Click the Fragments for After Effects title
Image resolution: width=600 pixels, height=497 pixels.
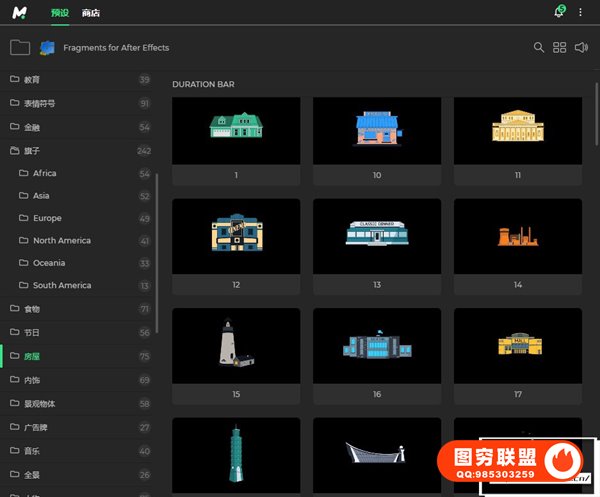point(116,48)
